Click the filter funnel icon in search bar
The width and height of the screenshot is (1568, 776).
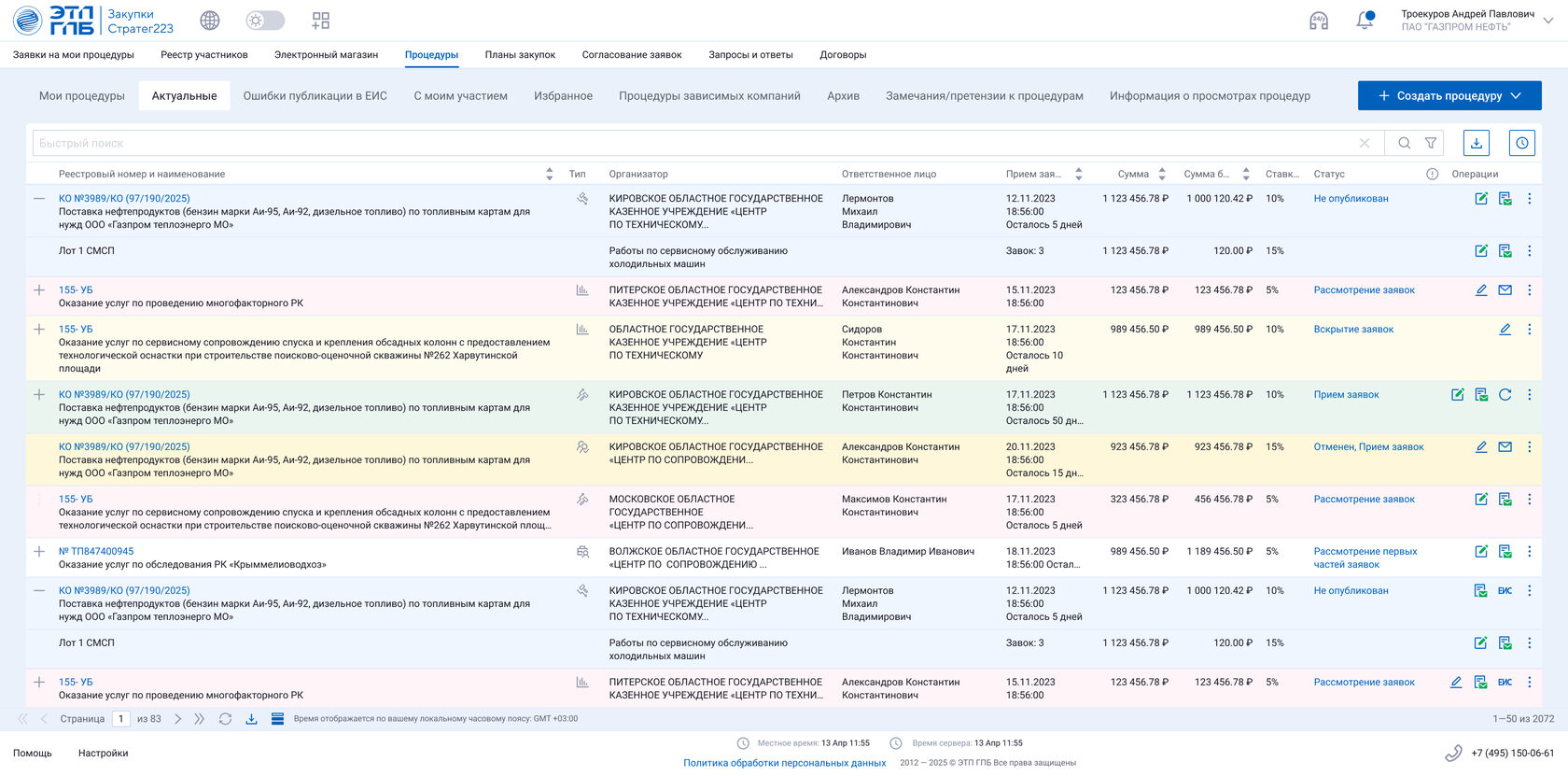tap(1430, 143)
